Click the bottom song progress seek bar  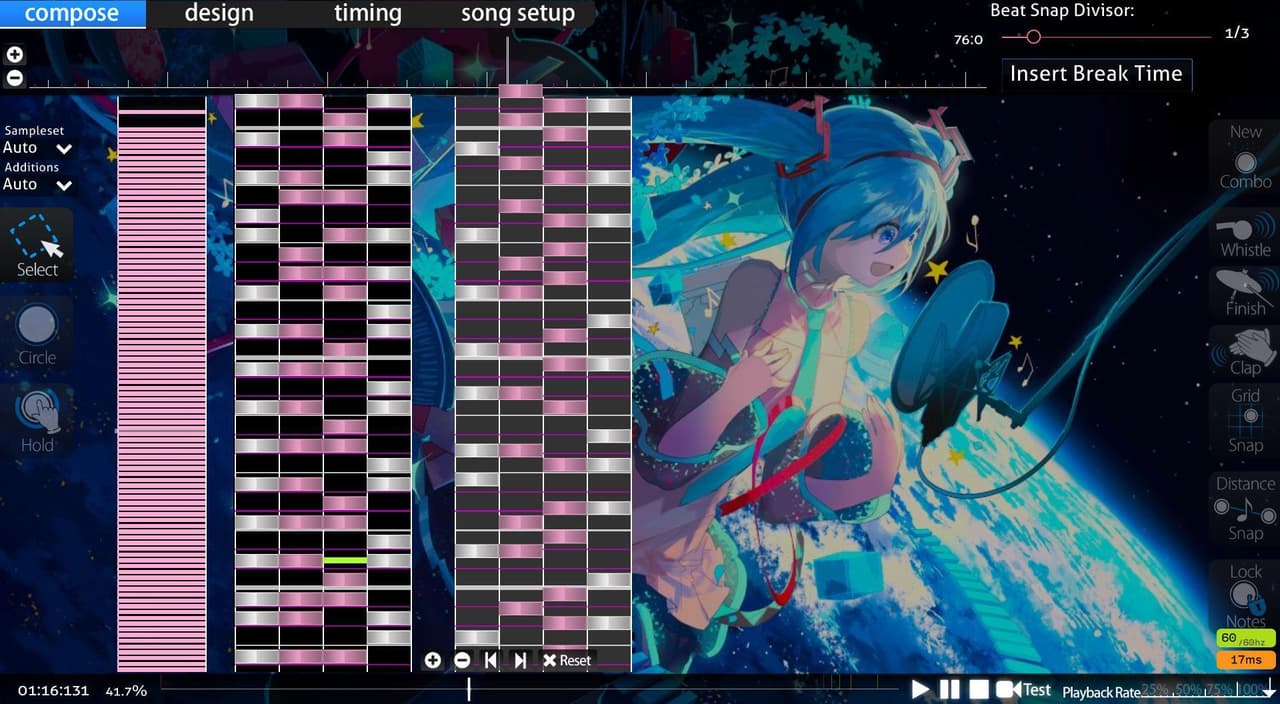tap(529, 689)
